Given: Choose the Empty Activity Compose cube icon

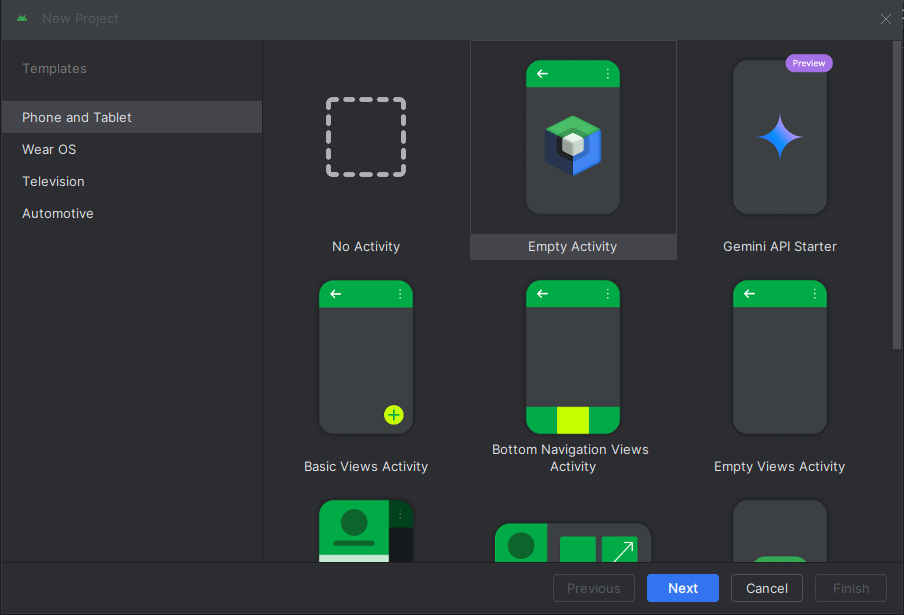Looking at the screenshot, I should click(572, 145).
